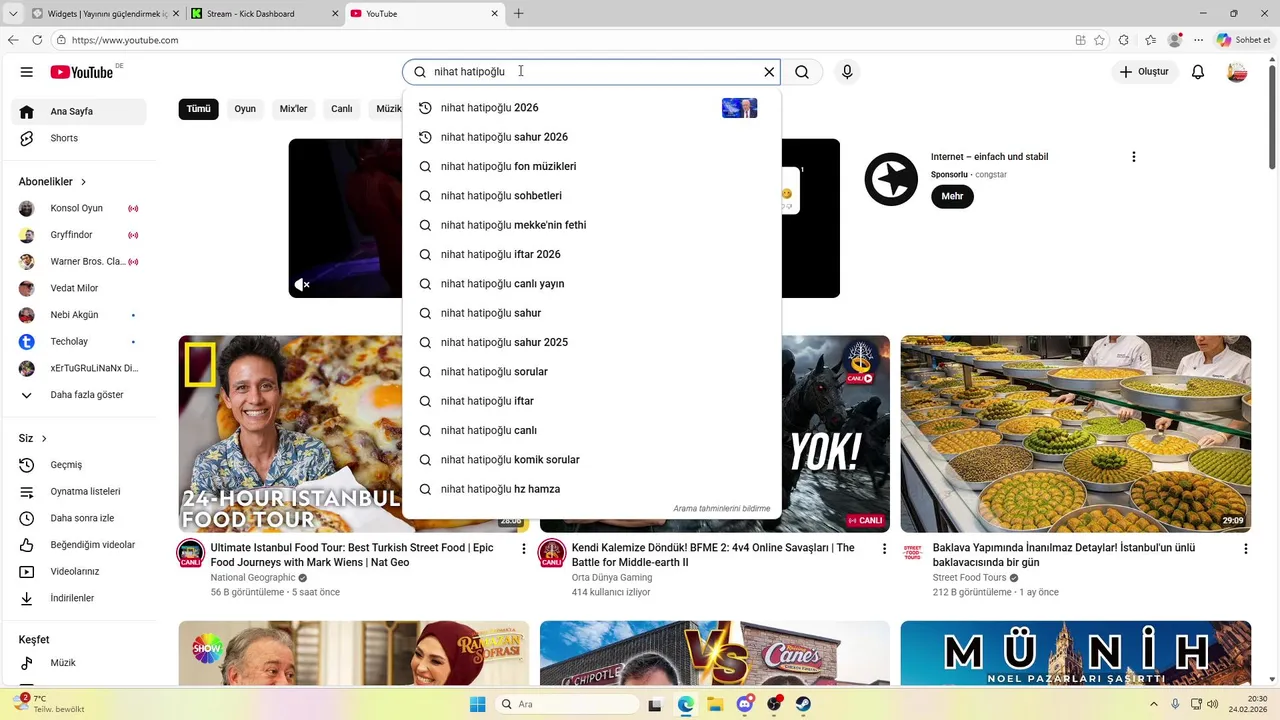Open the Sohbet et Copilot button
Image resolution: width=1280 pixels, height=720 pixels.
1243,40
